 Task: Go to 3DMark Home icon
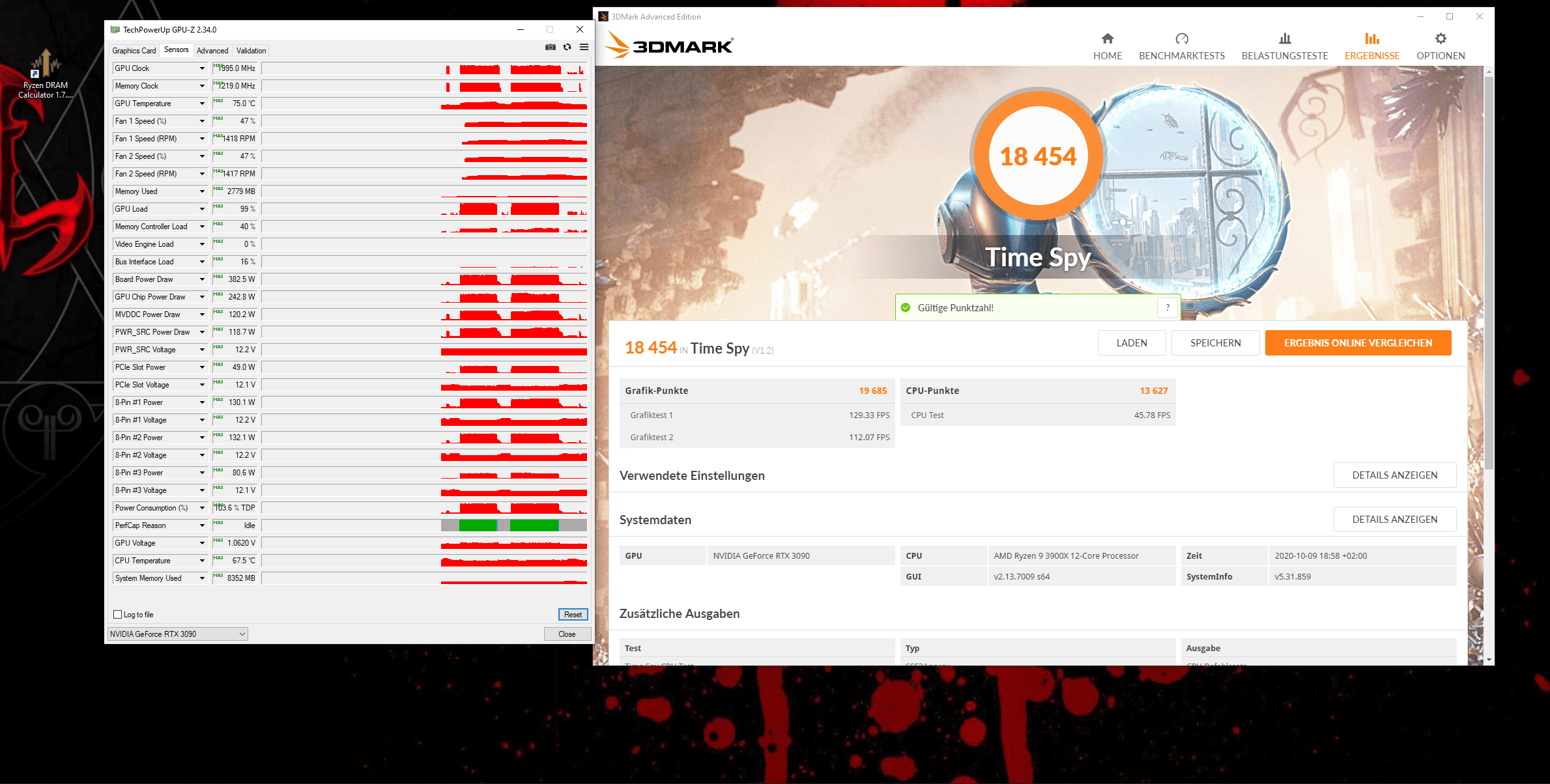(x=1107, y=39)
